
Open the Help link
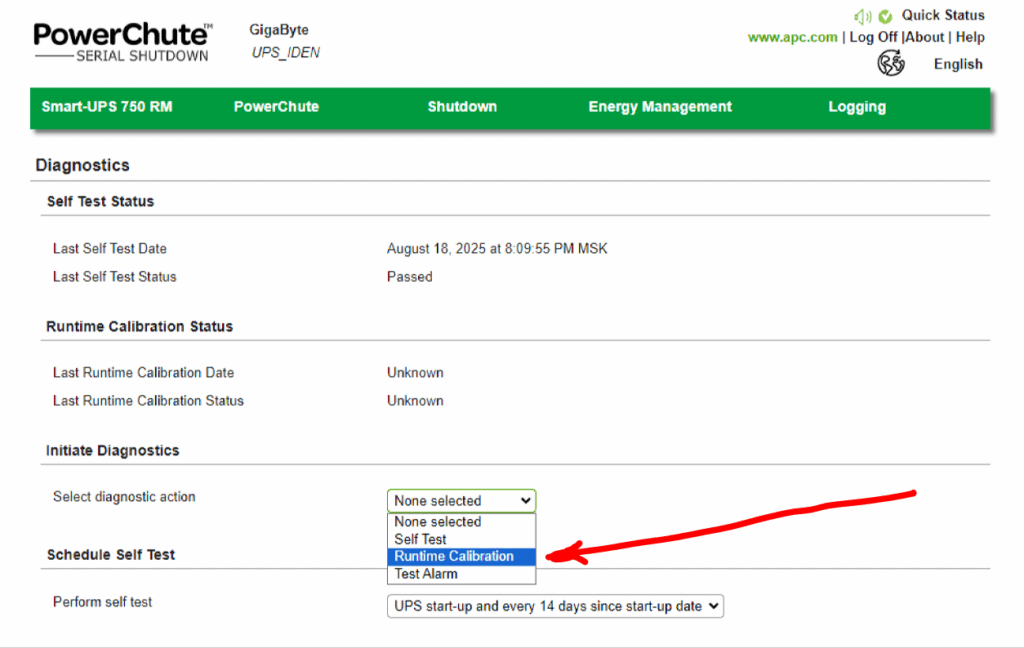pos(970,37)
